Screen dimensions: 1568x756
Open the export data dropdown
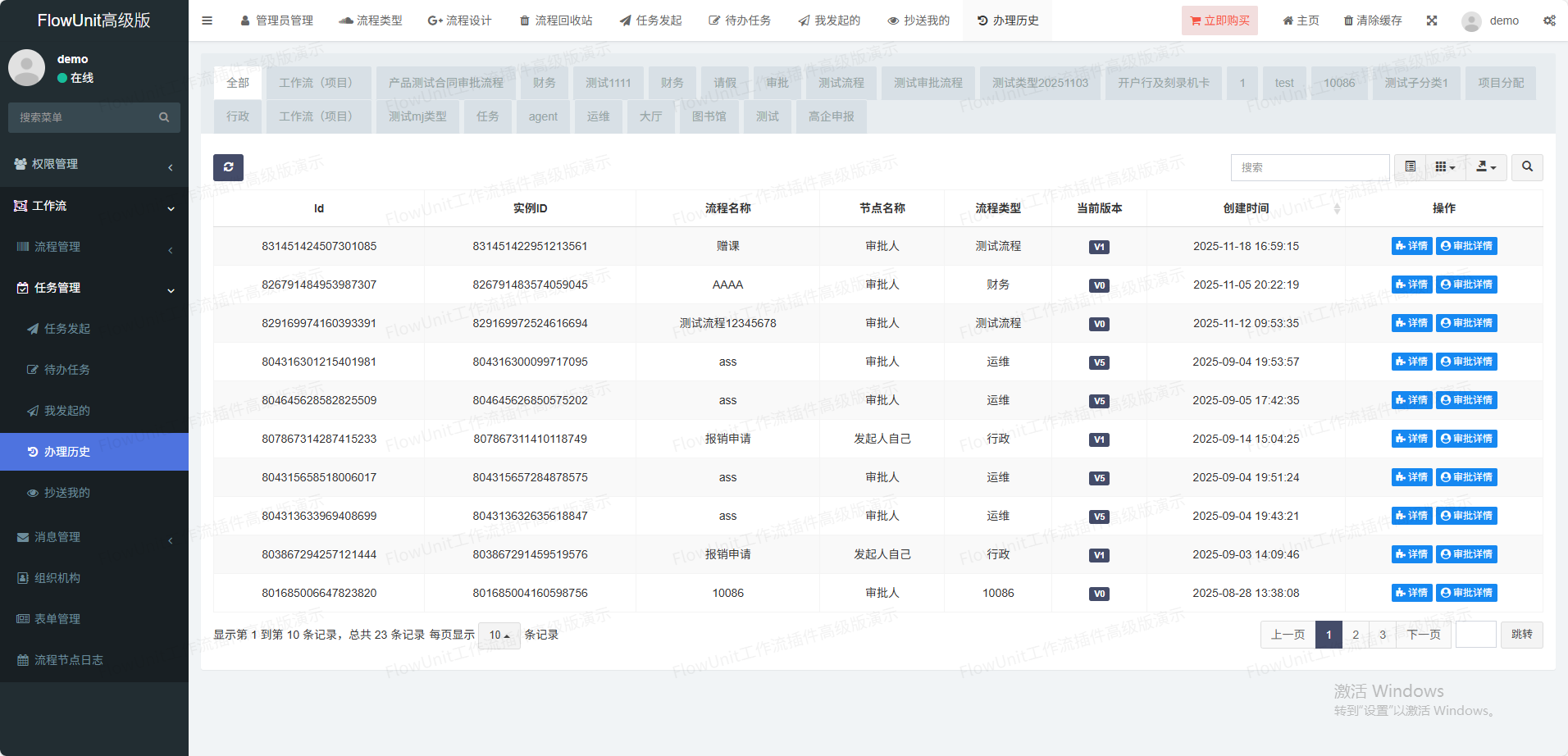pos(1485,167)
